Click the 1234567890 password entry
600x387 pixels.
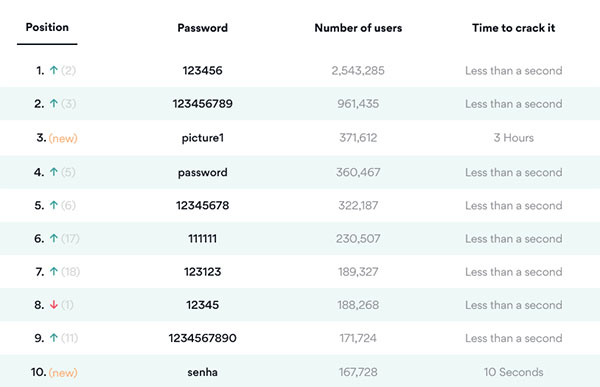[x=202, y=338]
